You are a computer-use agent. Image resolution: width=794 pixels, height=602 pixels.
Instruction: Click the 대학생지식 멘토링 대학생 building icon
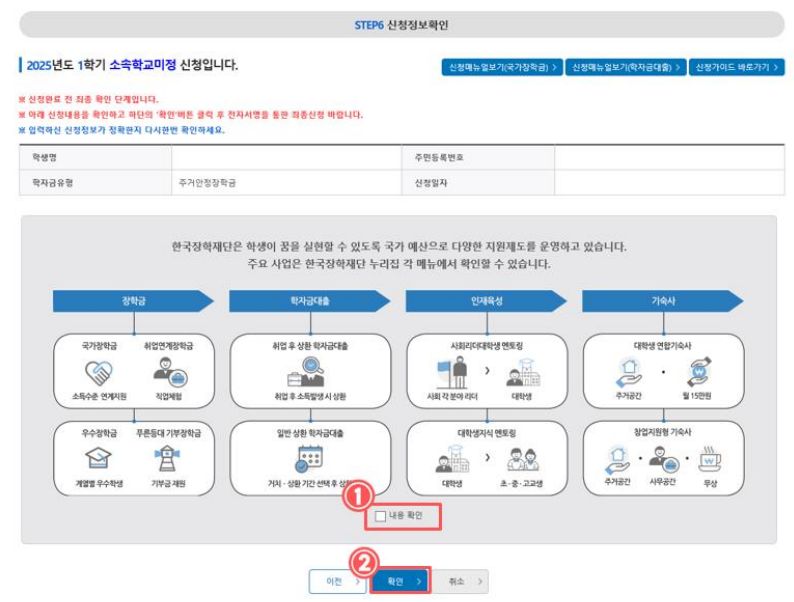point(452,459)
